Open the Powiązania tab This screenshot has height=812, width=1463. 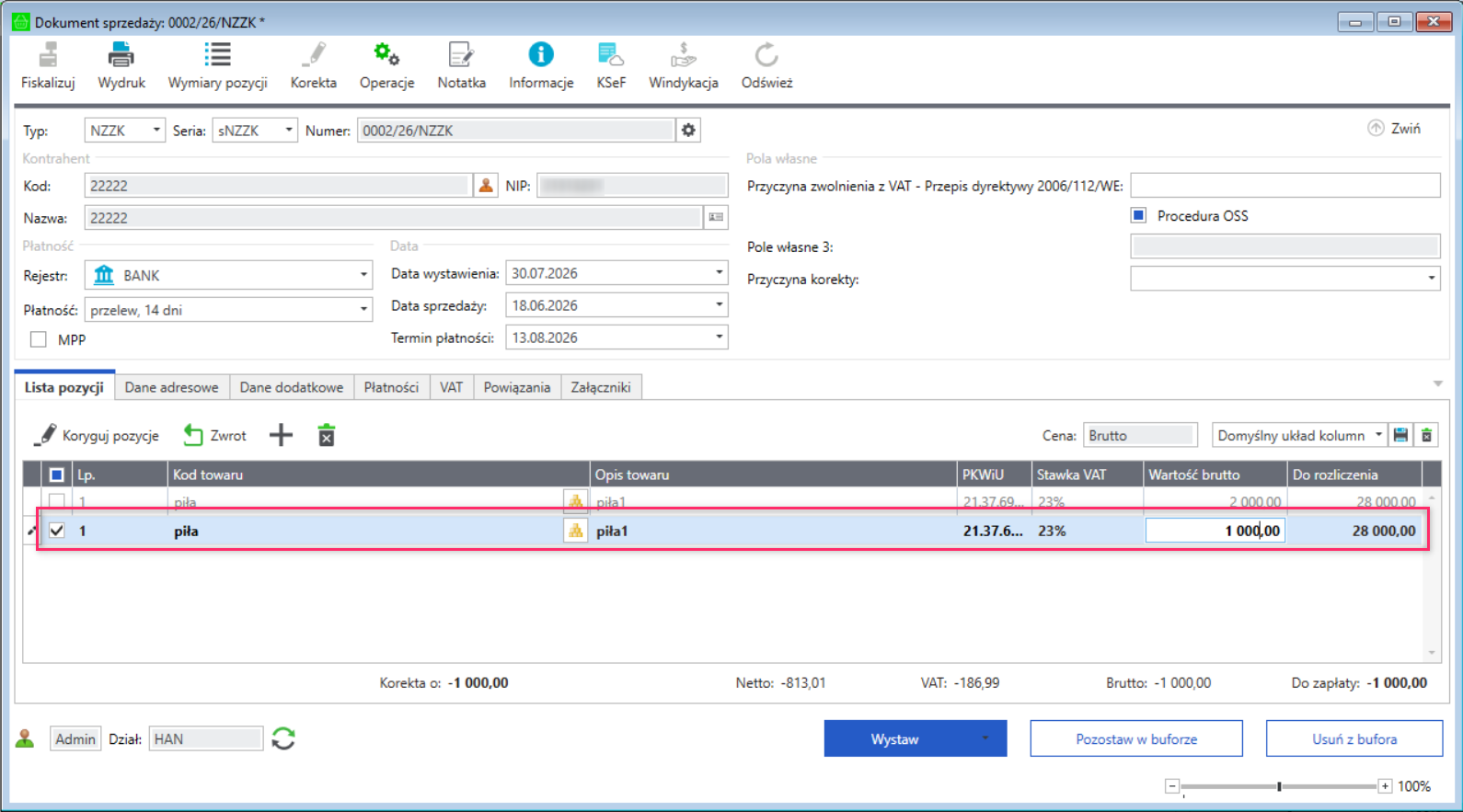[x=517, y=387]
